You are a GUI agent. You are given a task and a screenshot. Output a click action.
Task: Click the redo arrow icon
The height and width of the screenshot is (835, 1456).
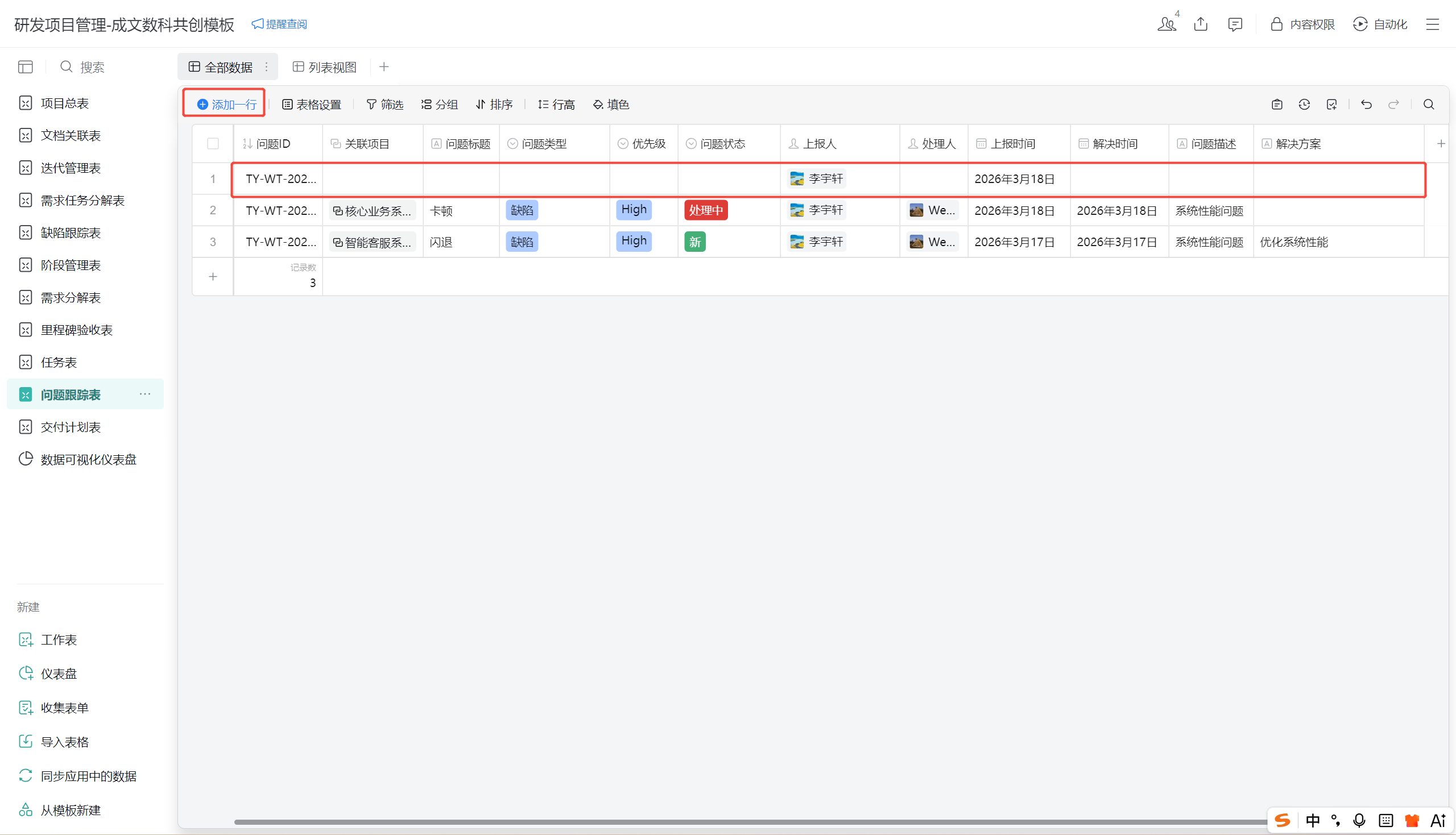(x=1393, y=105)
